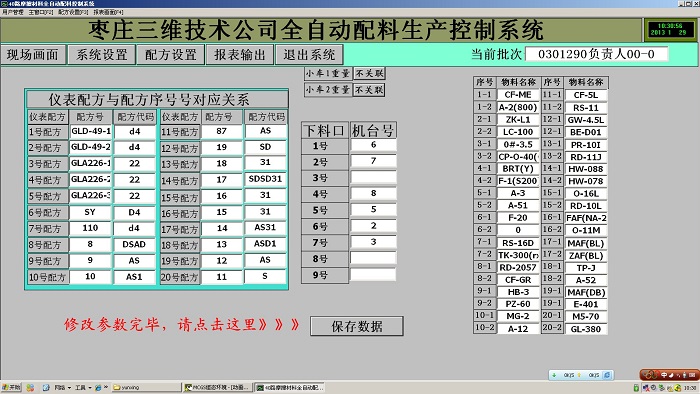Image resolution: width=700 pixels, height=394 pixels.
Task: Click material name field RD-2057
Action: click(x=518, y=267)
